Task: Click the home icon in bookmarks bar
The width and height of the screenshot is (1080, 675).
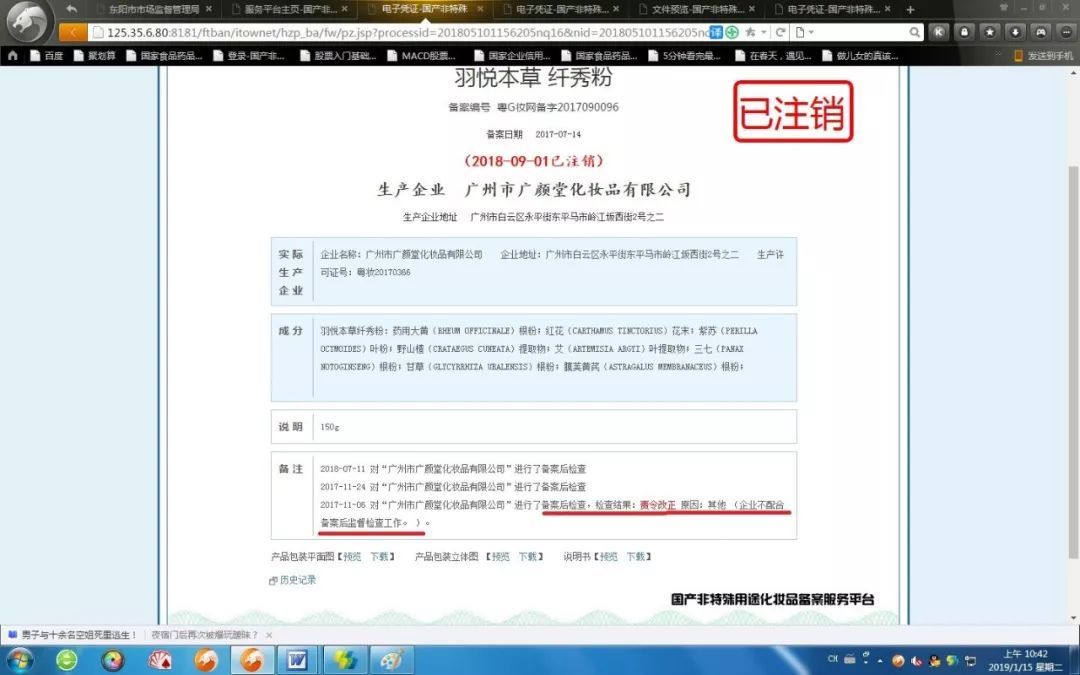Action: click(x=13, y=56)
